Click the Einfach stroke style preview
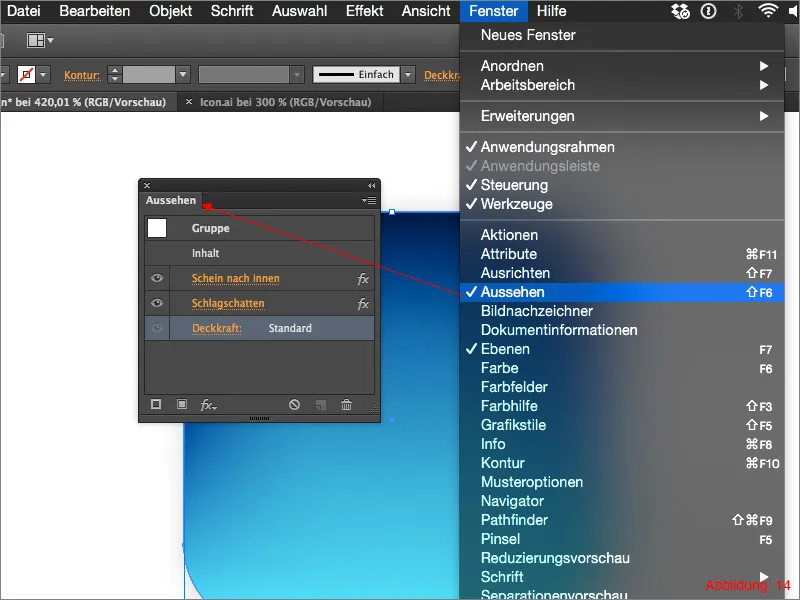Screen dimensions: 800x600 point(357,74)
